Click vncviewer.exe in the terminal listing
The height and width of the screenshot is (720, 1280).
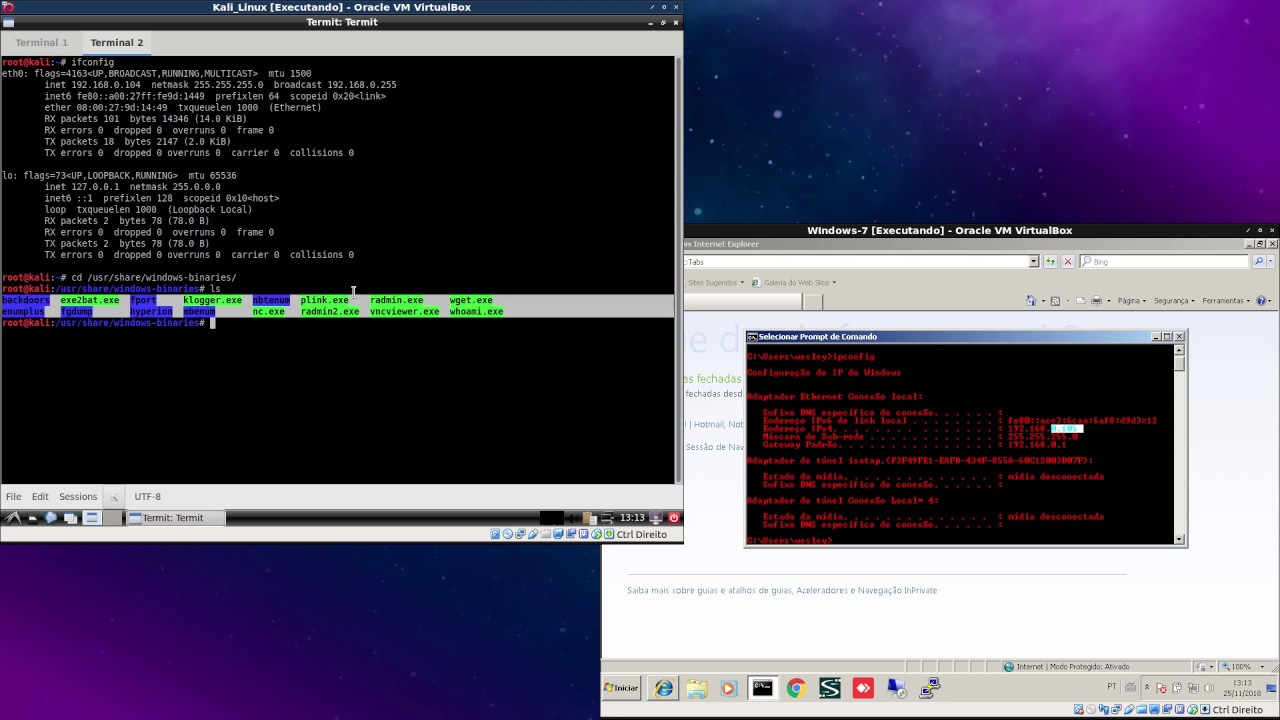coord(404,311)
